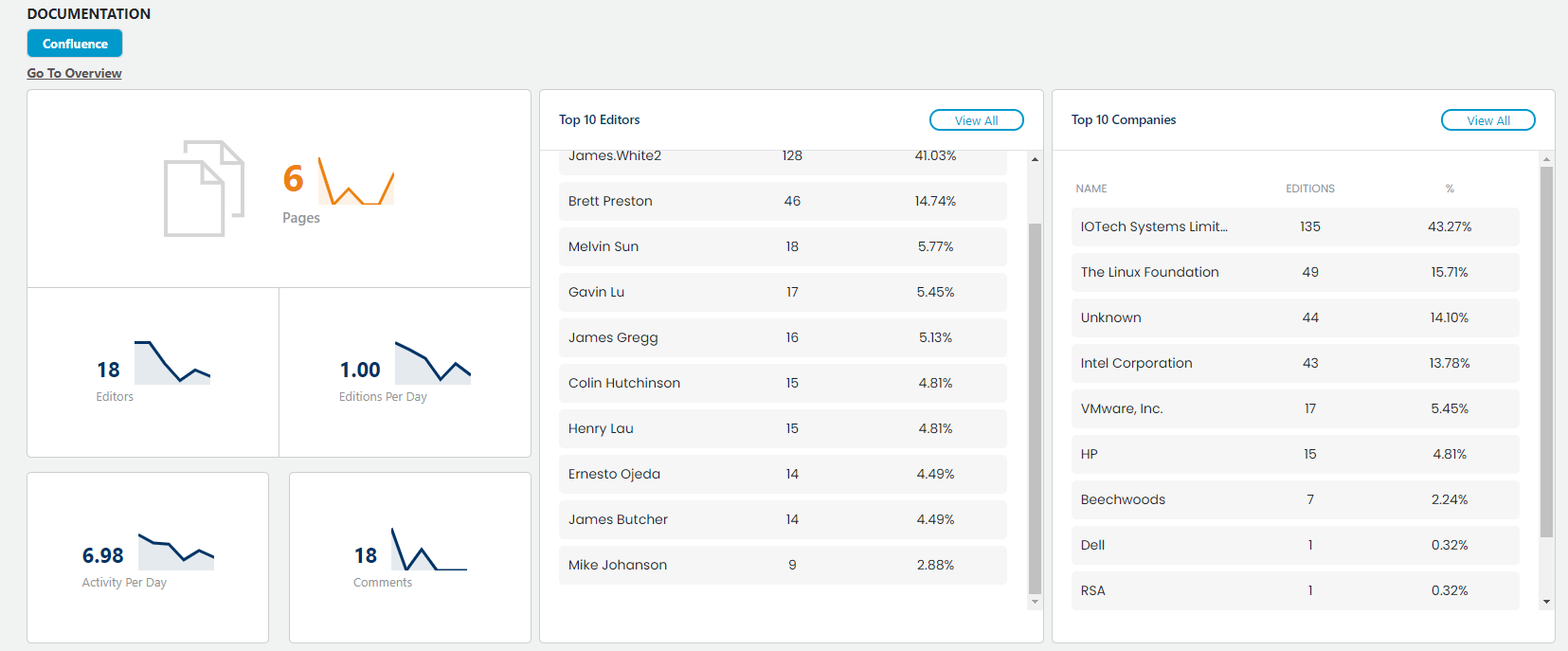Click the NAME column header
The width and height of the screenshot is (1568, 651).
[x=1090, y=189]
